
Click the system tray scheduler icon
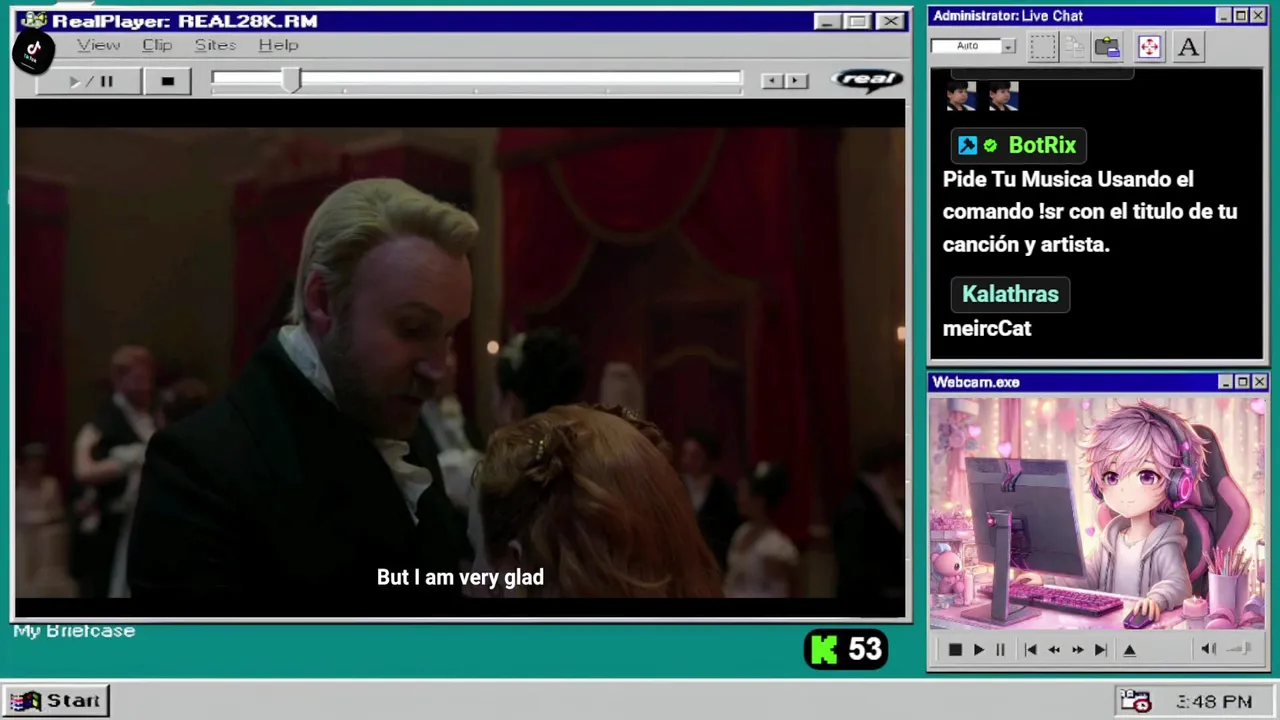(1136, 701)
